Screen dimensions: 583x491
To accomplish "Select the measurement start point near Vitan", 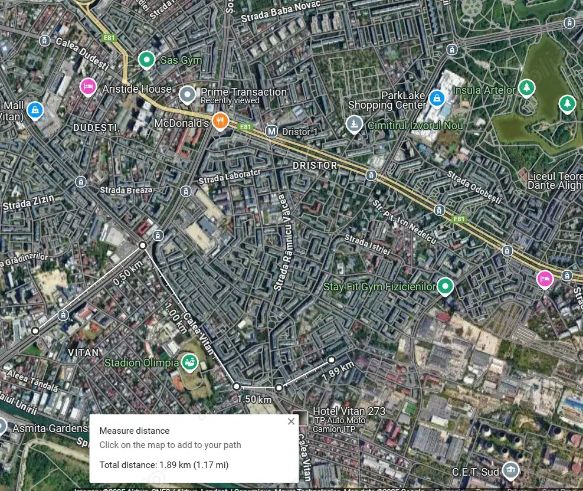I will [x=35, y=330].
